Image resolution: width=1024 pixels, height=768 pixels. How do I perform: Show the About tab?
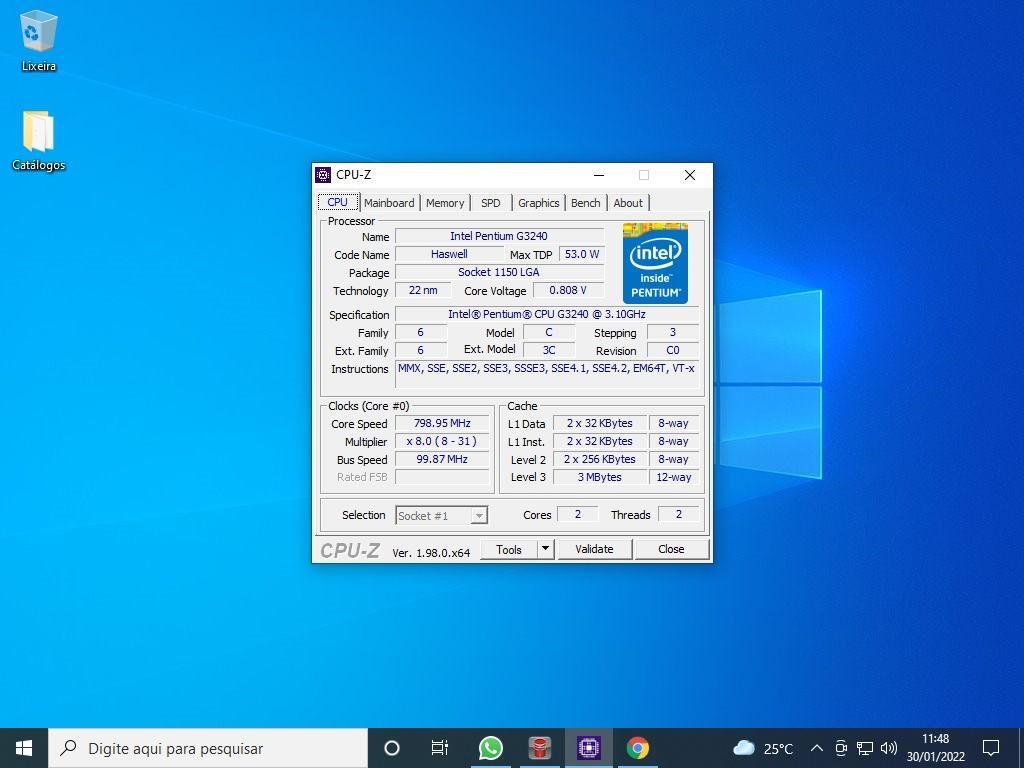click(x=628, y=203)
